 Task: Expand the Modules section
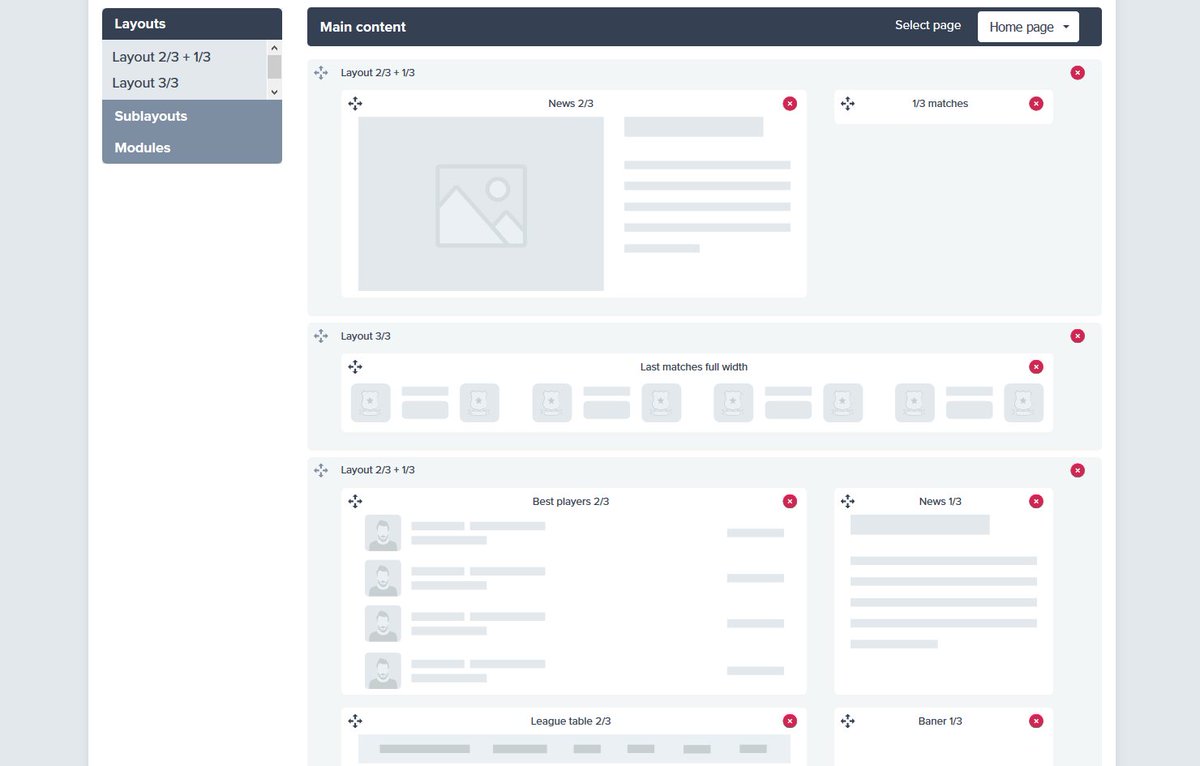[192, 148]
